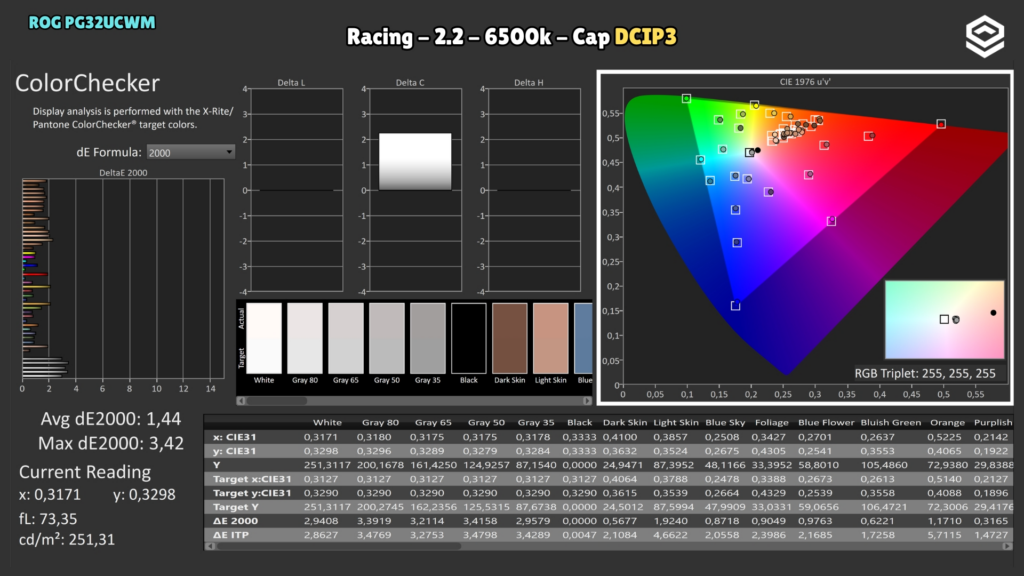
Task: Click the red primary target square on CIE diagram
Action: 941,123
